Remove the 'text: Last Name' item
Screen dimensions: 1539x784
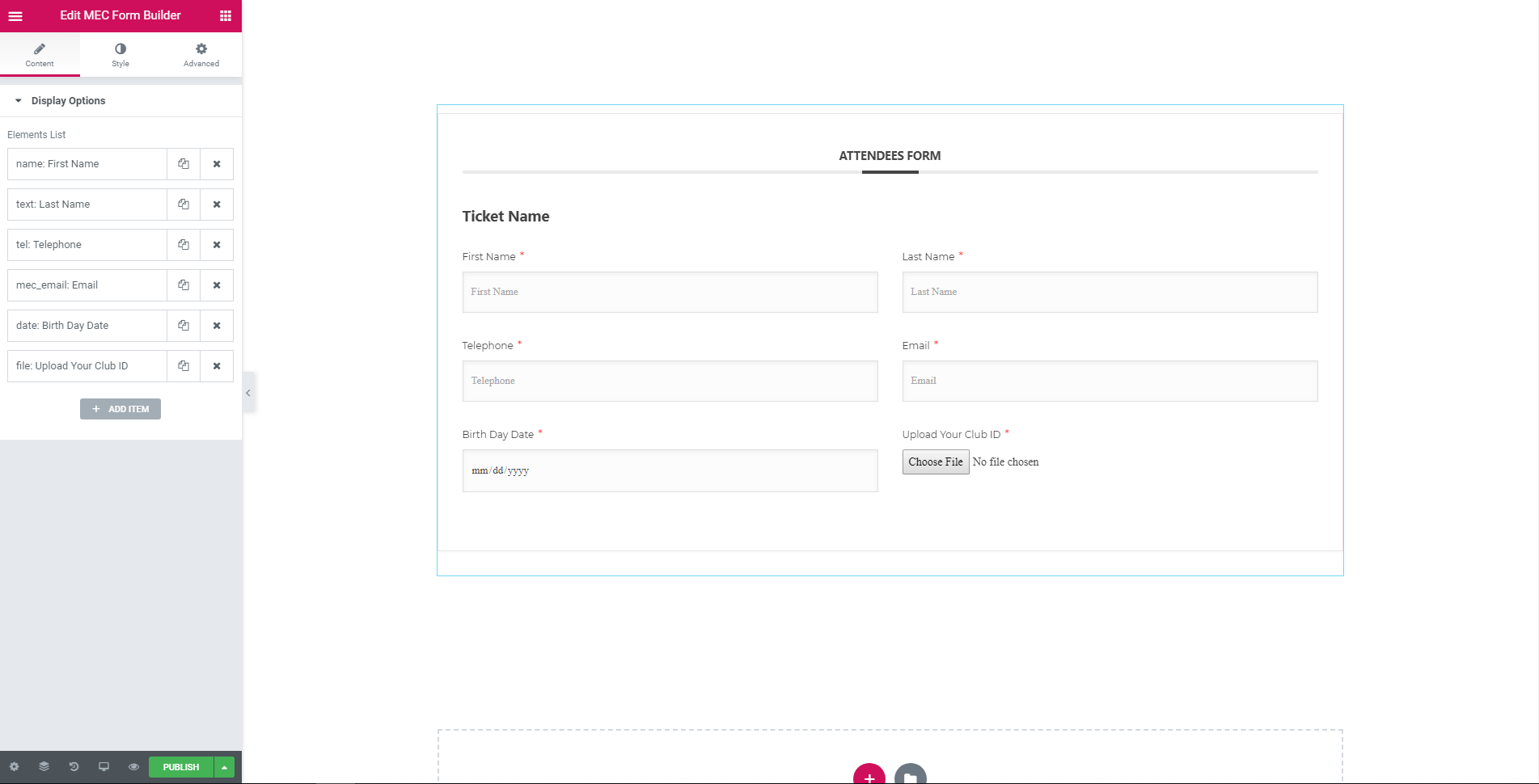coord(217,204)
